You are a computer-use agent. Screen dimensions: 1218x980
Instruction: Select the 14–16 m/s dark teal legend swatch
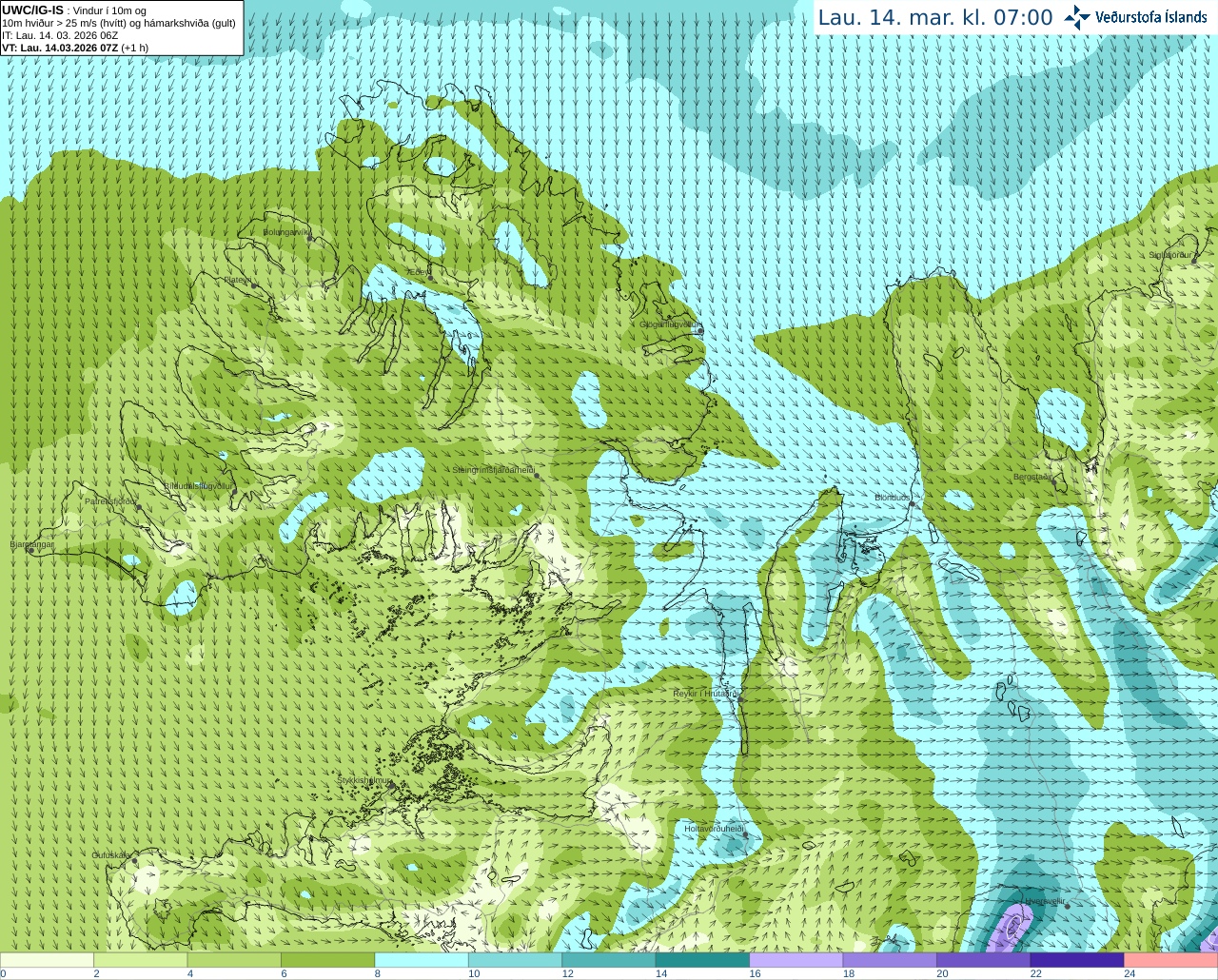pyautogui.click(x=702, y=960)
